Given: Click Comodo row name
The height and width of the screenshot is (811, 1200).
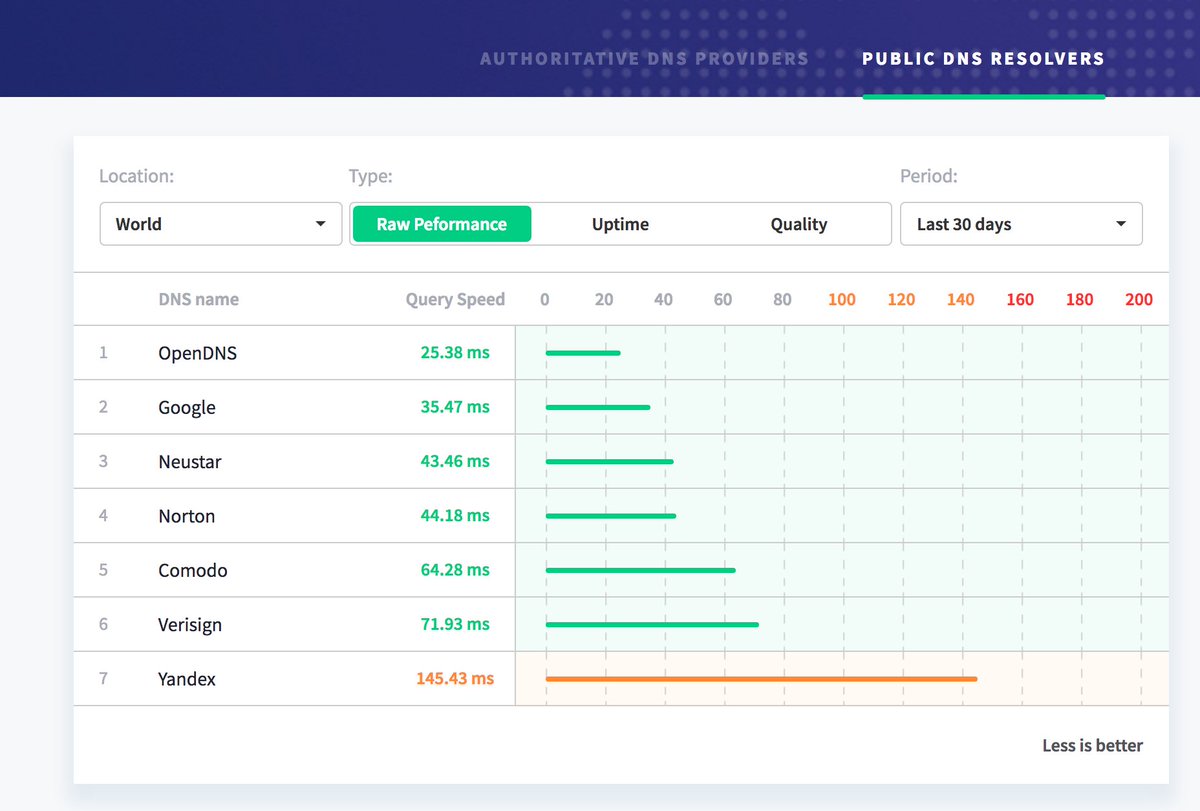Looking at the screenshot, I should click(x=193, y=570).
